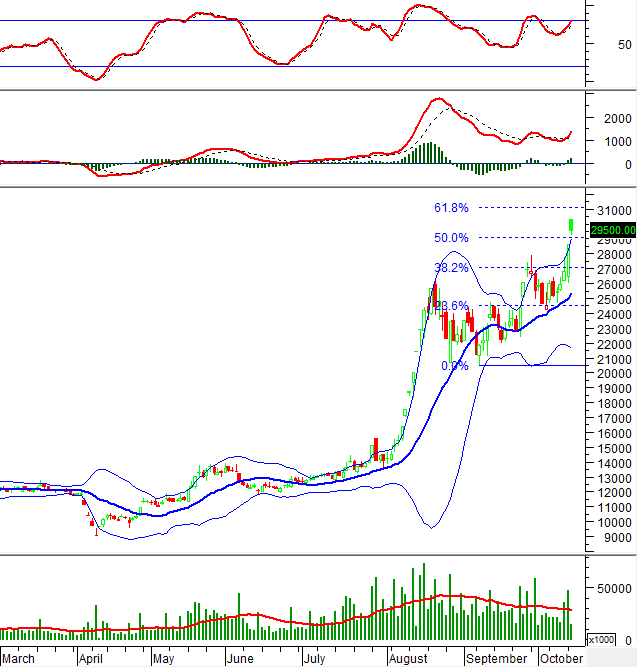
Task: Click the March label on time axis
Action: [x=20, y=659]
